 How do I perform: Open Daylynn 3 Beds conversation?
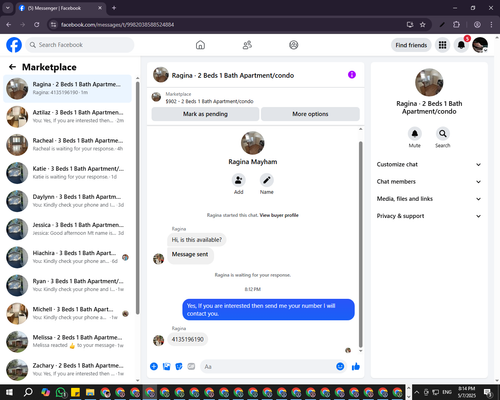[67, 201]
